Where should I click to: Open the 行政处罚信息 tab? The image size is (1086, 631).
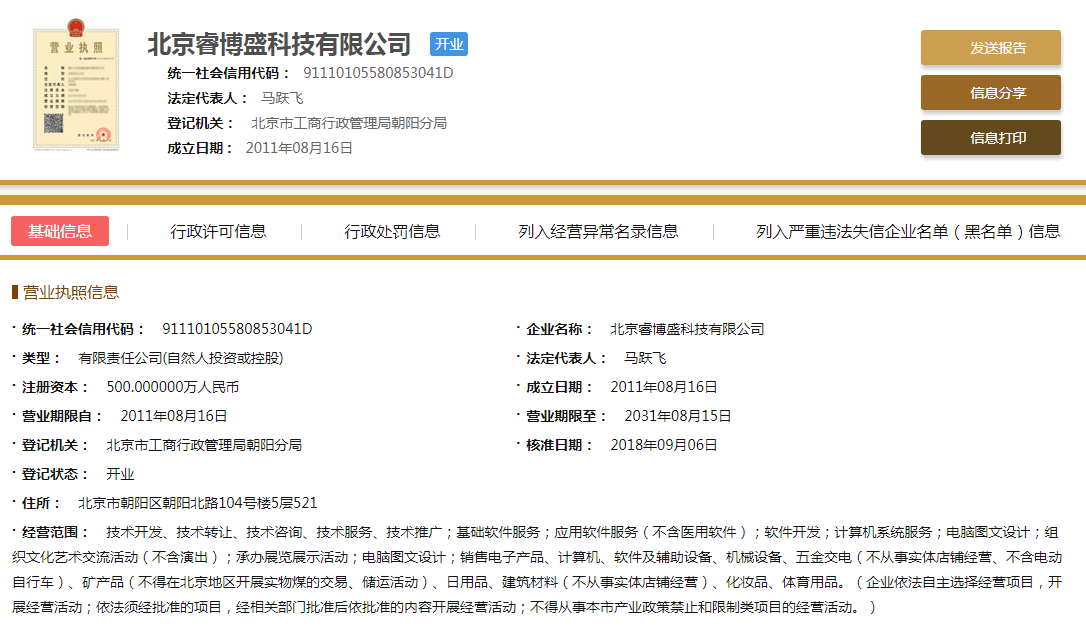(x=392, y=231)
